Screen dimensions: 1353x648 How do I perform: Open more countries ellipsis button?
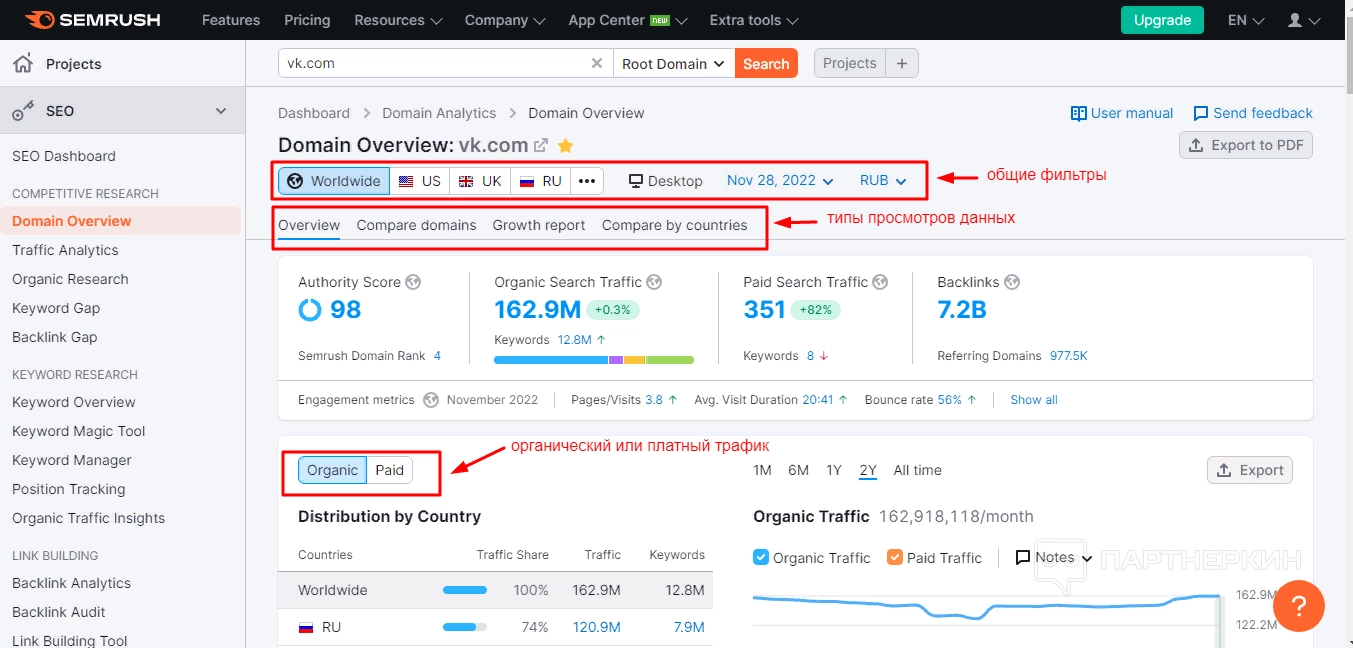587,181
